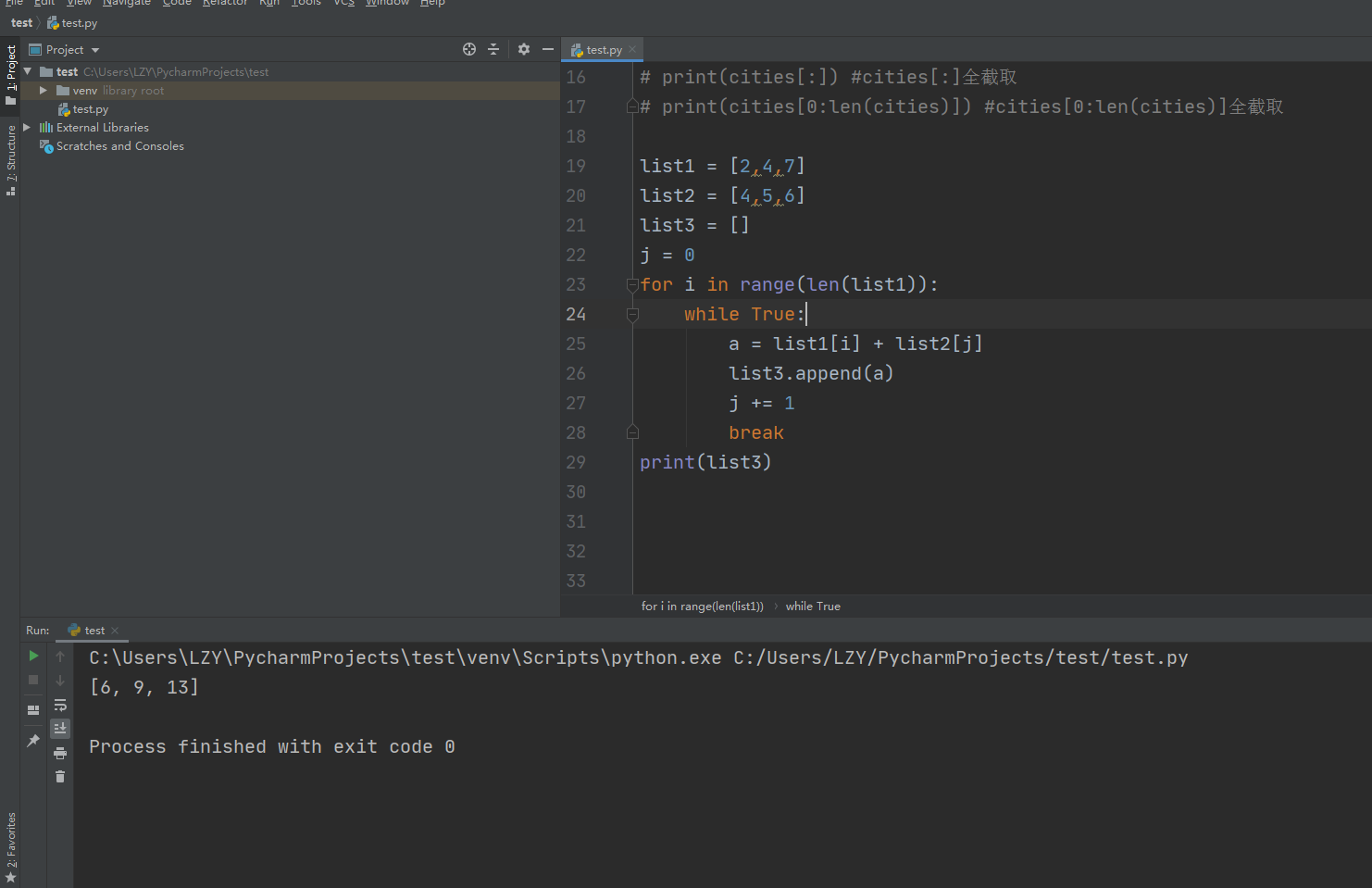Click the '[6, 9, 13]' console output
This screenshot has width=1372, height=888.
click(x=144, y=687)
